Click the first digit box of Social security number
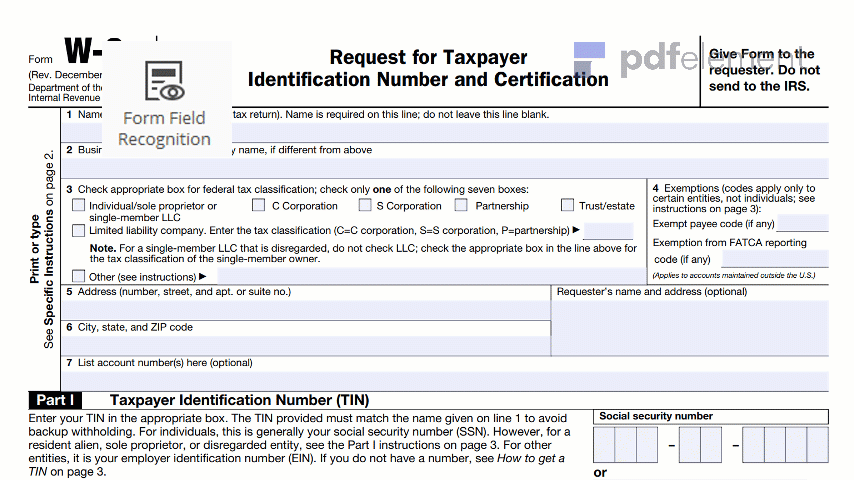The height and width of the screenshot is (480, 854). [604, 445]
